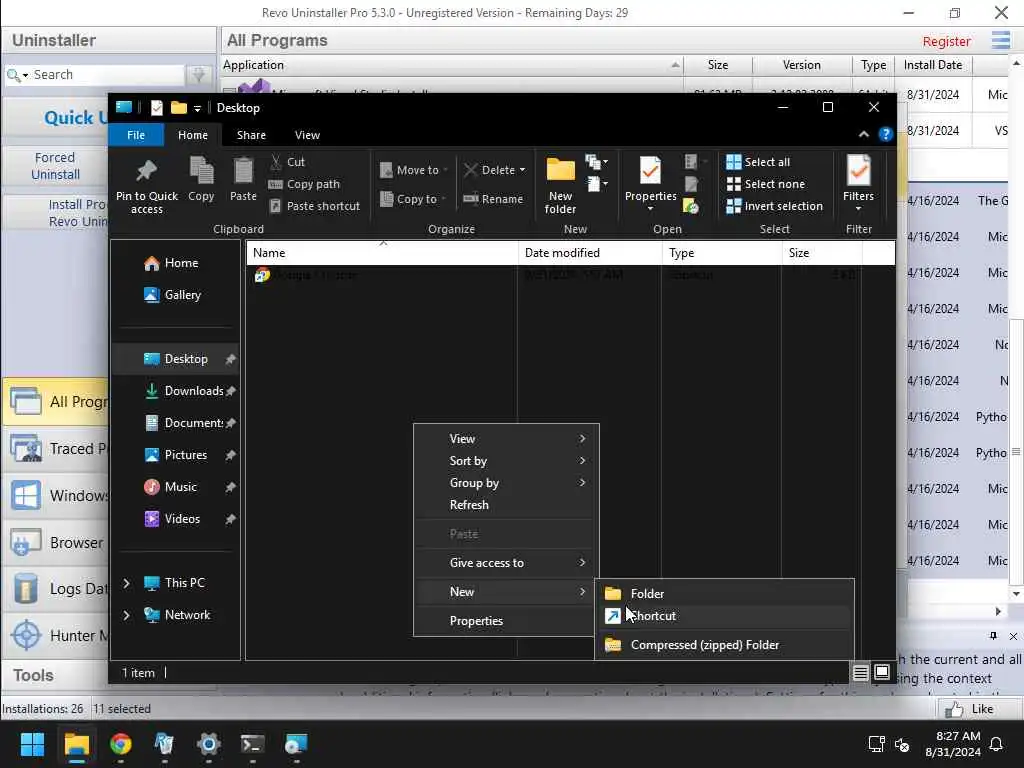Click Revo vertical scrollbar

pos(1016,452)
